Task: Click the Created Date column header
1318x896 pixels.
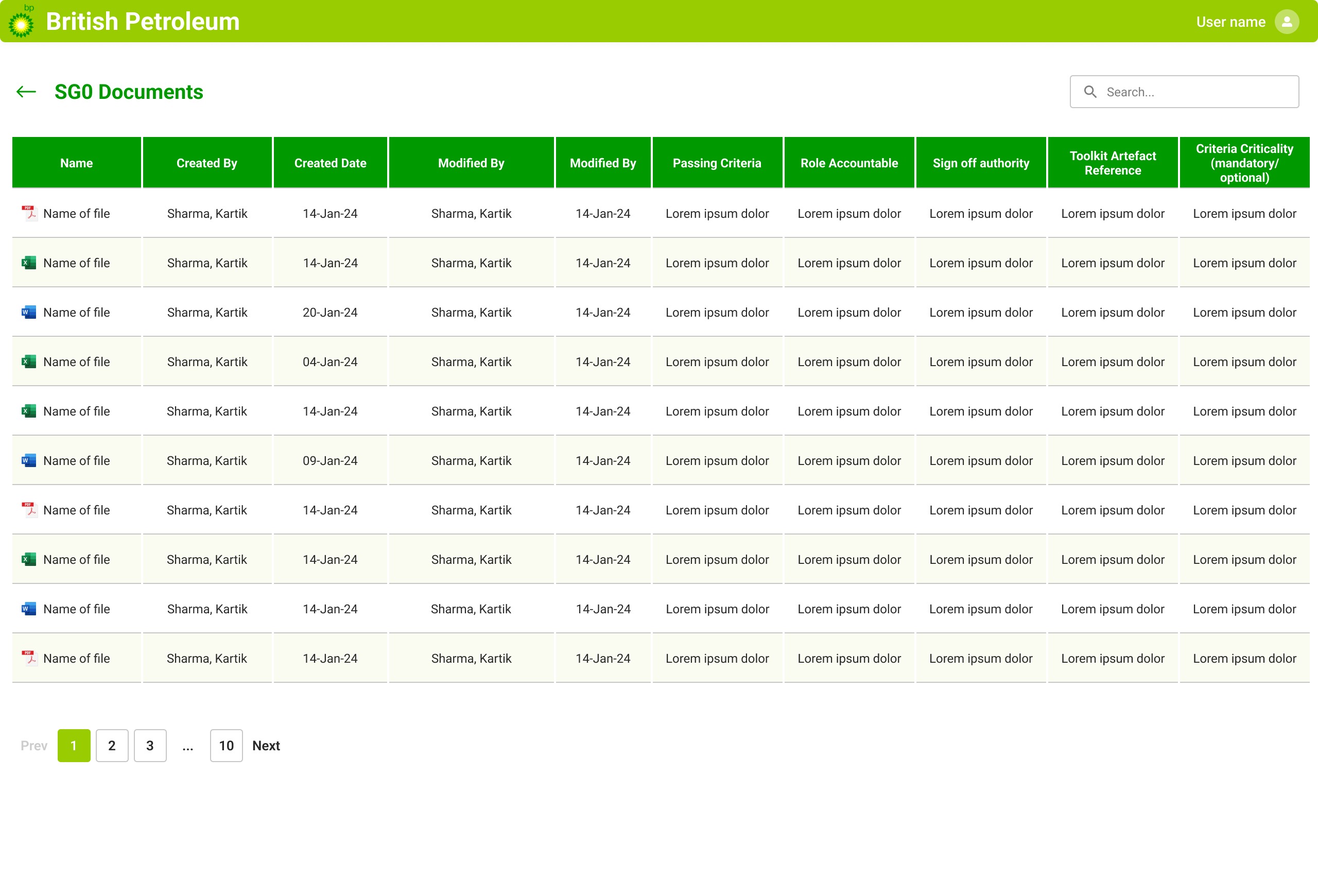Action: click(330, 163)
